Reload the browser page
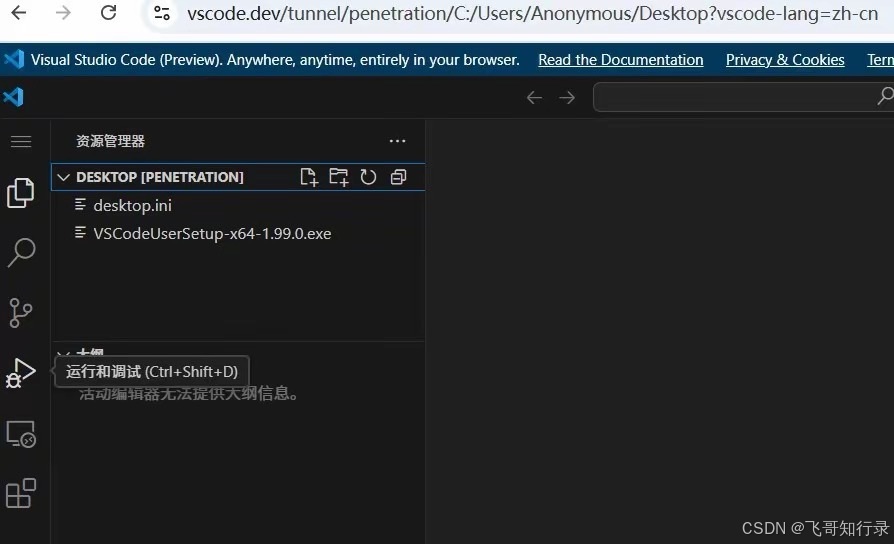Screen dimensions: 894x544 [108, 13]
